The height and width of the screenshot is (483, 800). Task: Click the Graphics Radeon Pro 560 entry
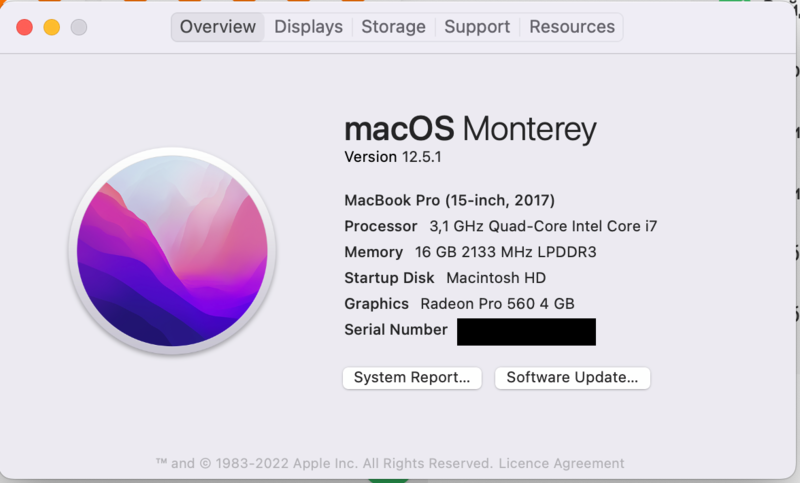click(x=459, y=304)
